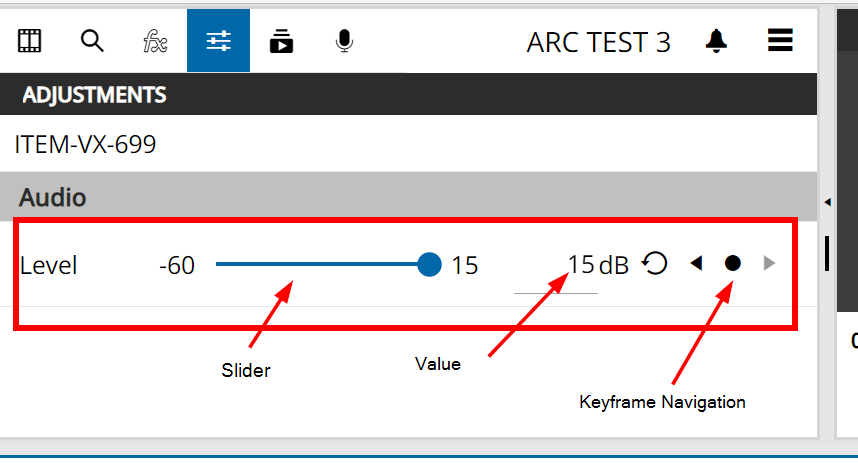Go to the previous keyframe
The height and width of the screenshot is (463, 858).
pos(696,263)
